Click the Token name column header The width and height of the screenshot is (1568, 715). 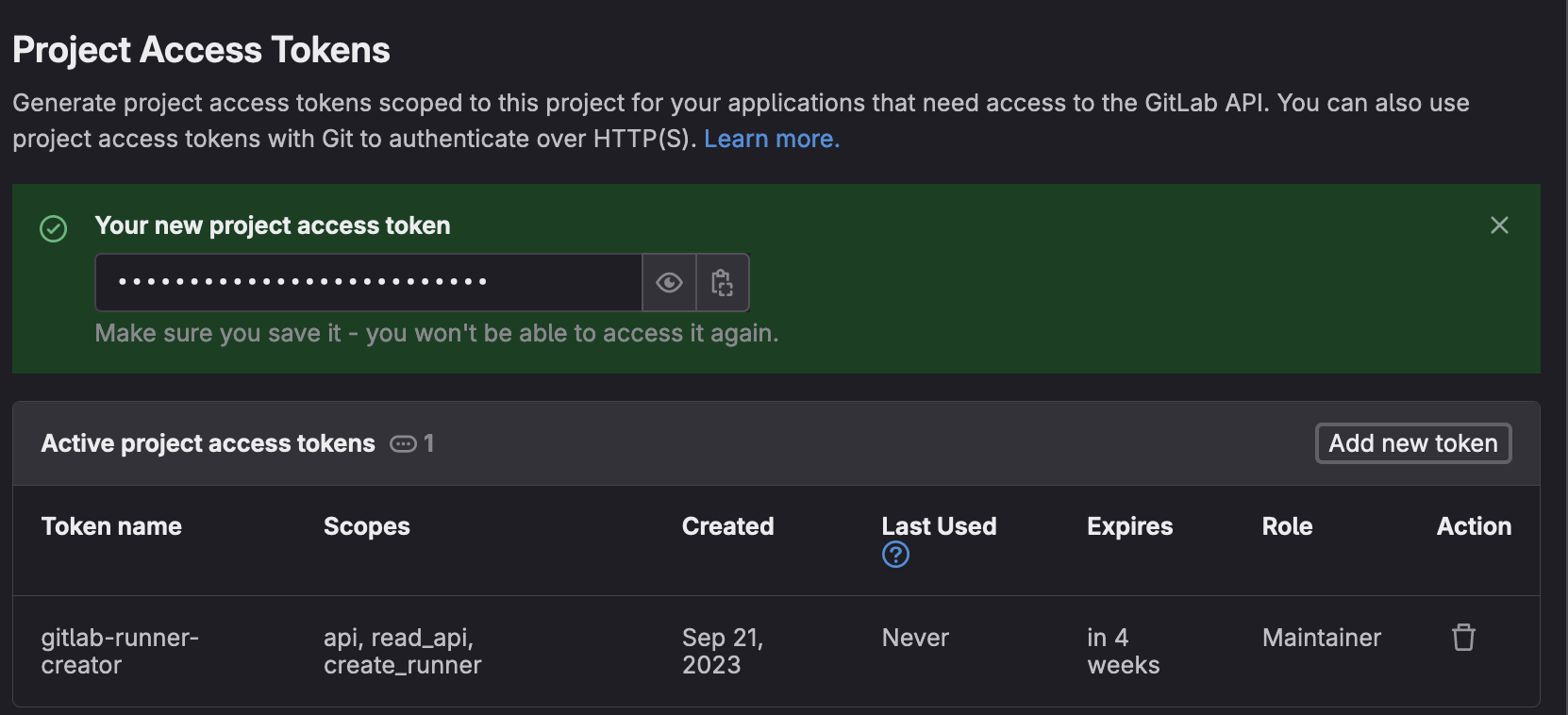pos(111,526)
